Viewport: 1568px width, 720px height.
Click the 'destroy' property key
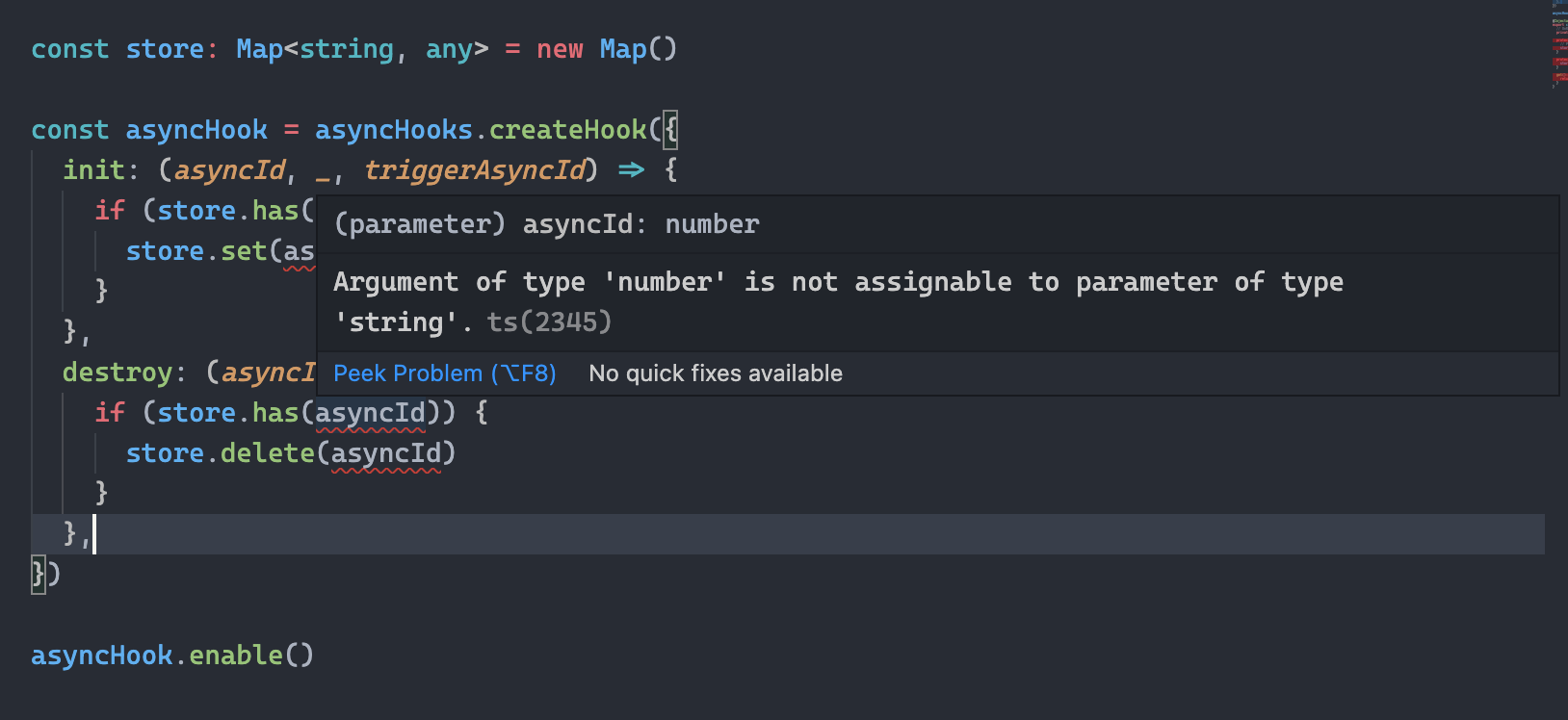coord(118,373)
